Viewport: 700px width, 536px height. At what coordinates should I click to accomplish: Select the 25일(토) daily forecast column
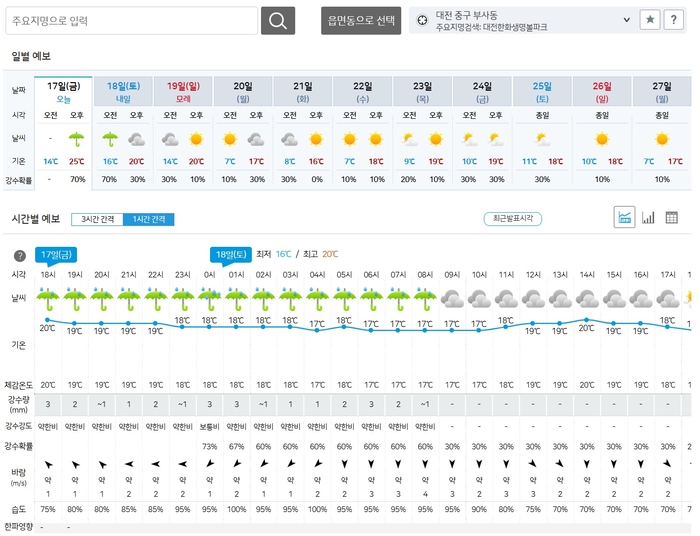(542, 92)
